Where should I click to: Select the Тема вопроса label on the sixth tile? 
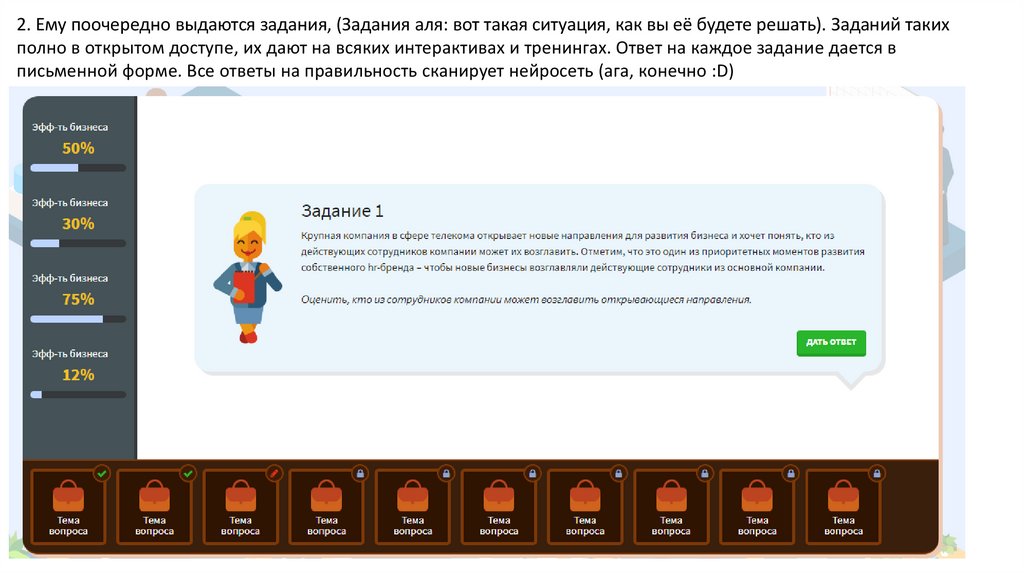(499, 526)
